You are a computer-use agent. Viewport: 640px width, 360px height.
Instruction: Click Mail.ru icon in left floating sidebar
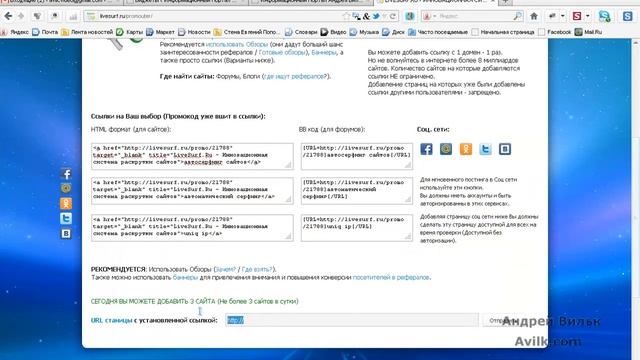point(66,188)
